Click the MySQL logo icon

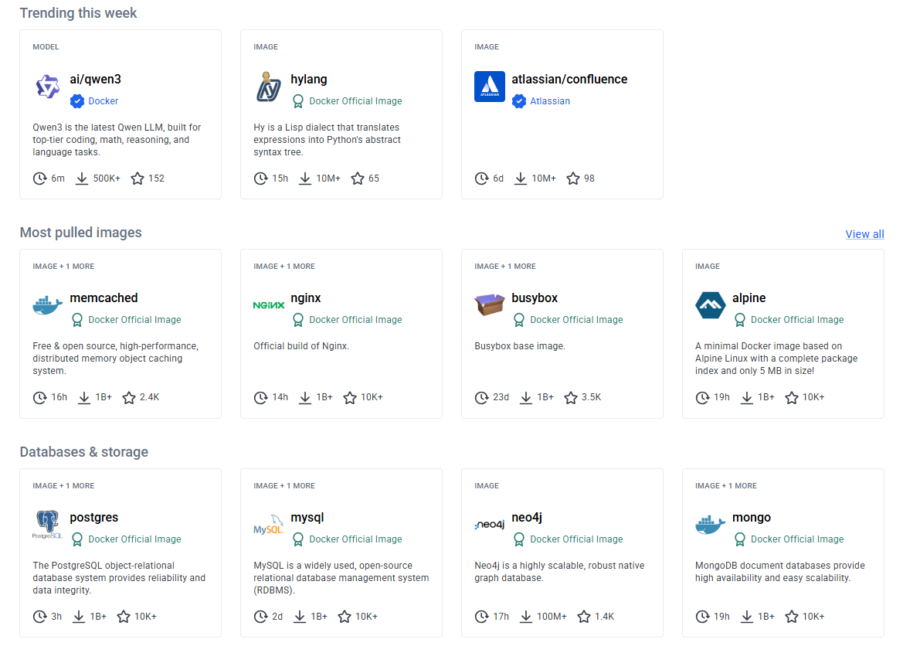point(268,526)
